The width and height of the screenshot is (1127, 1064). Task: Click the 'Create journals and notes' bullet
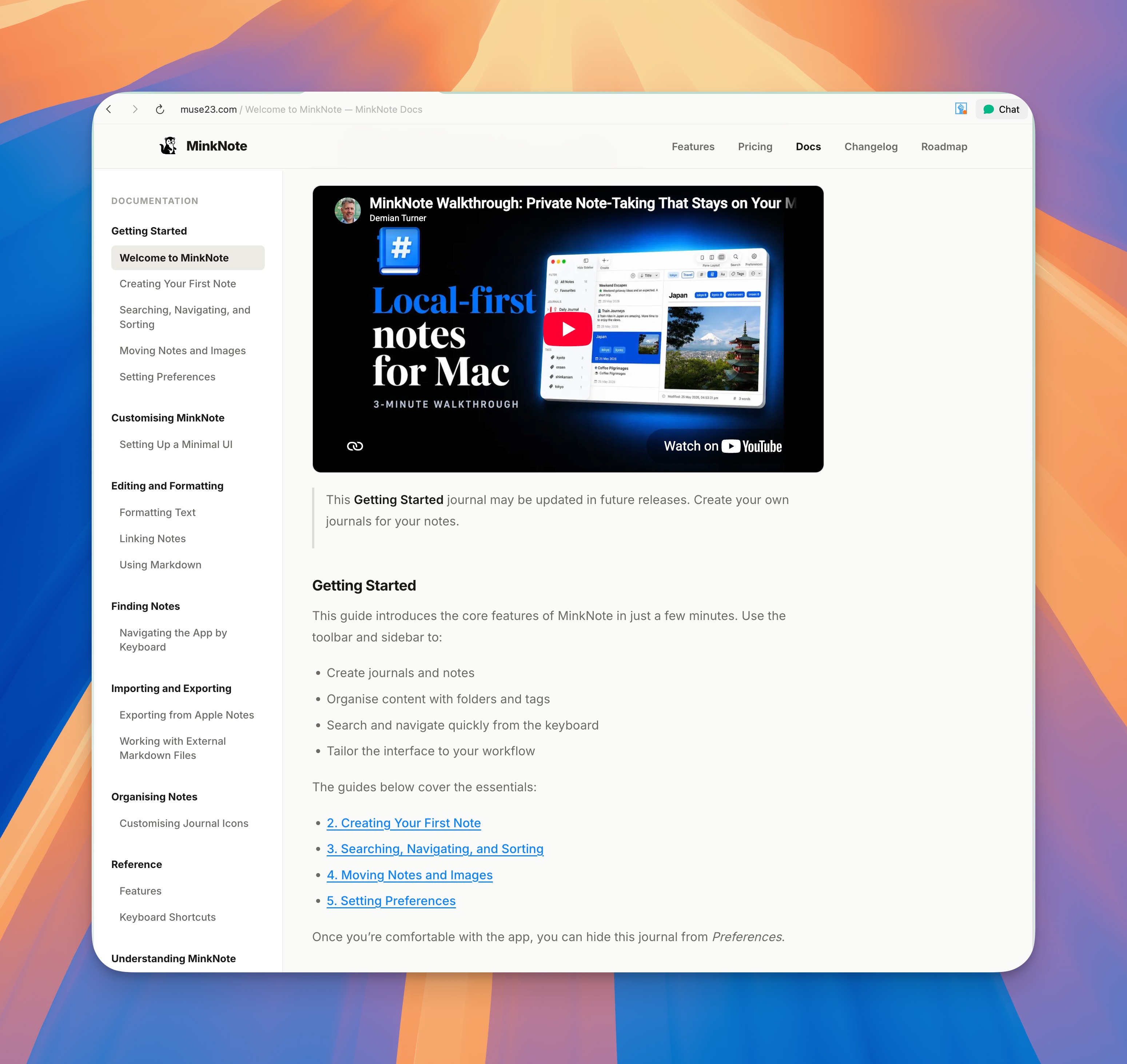400,673
